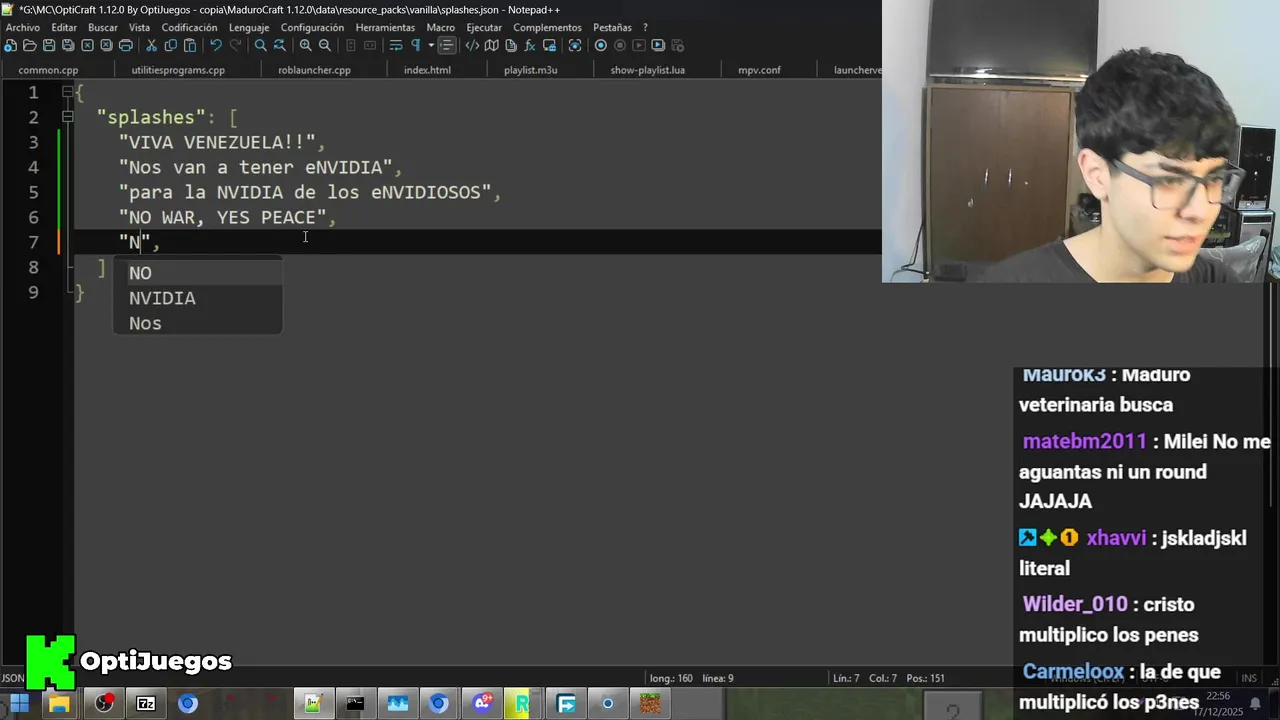Save the recorded macro icon

[x=677, y=45]
